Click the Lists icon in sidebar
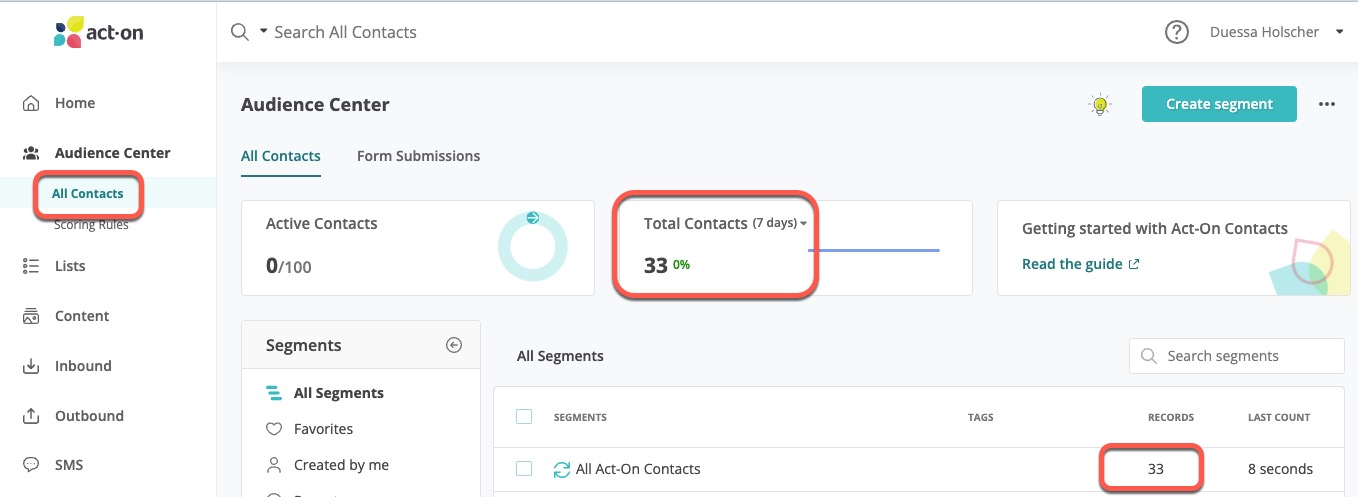Screen dimensions: 1358x497 [x=32, y=266]
